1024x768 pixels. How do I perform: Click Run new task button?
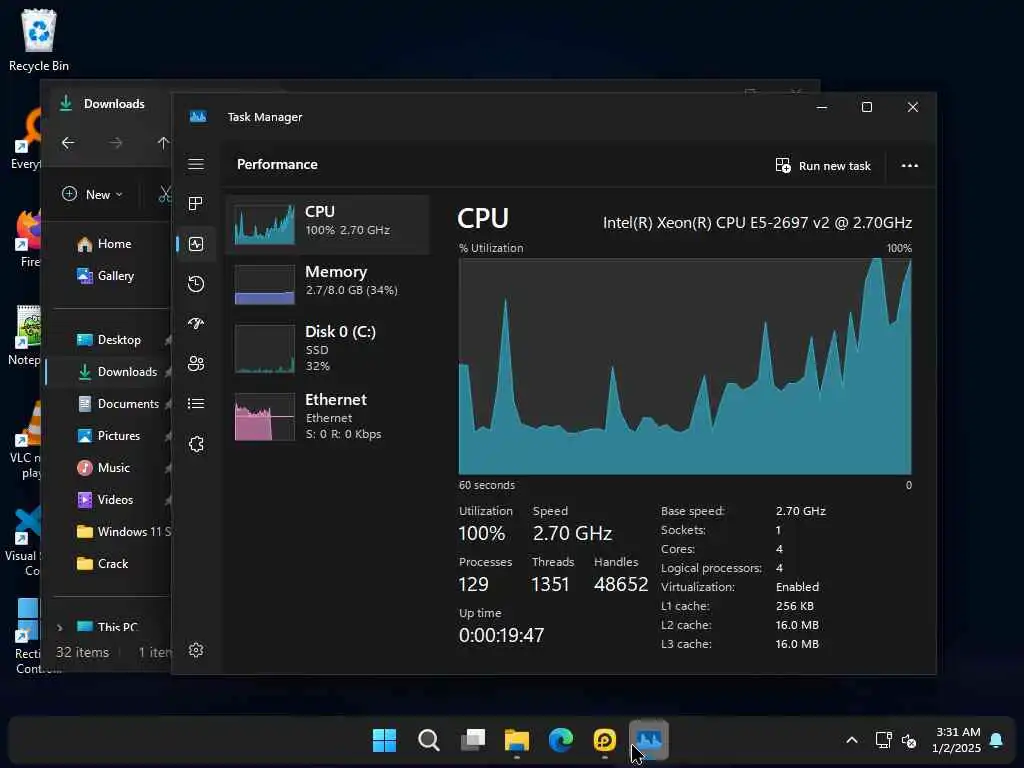[x=823, y=166]
